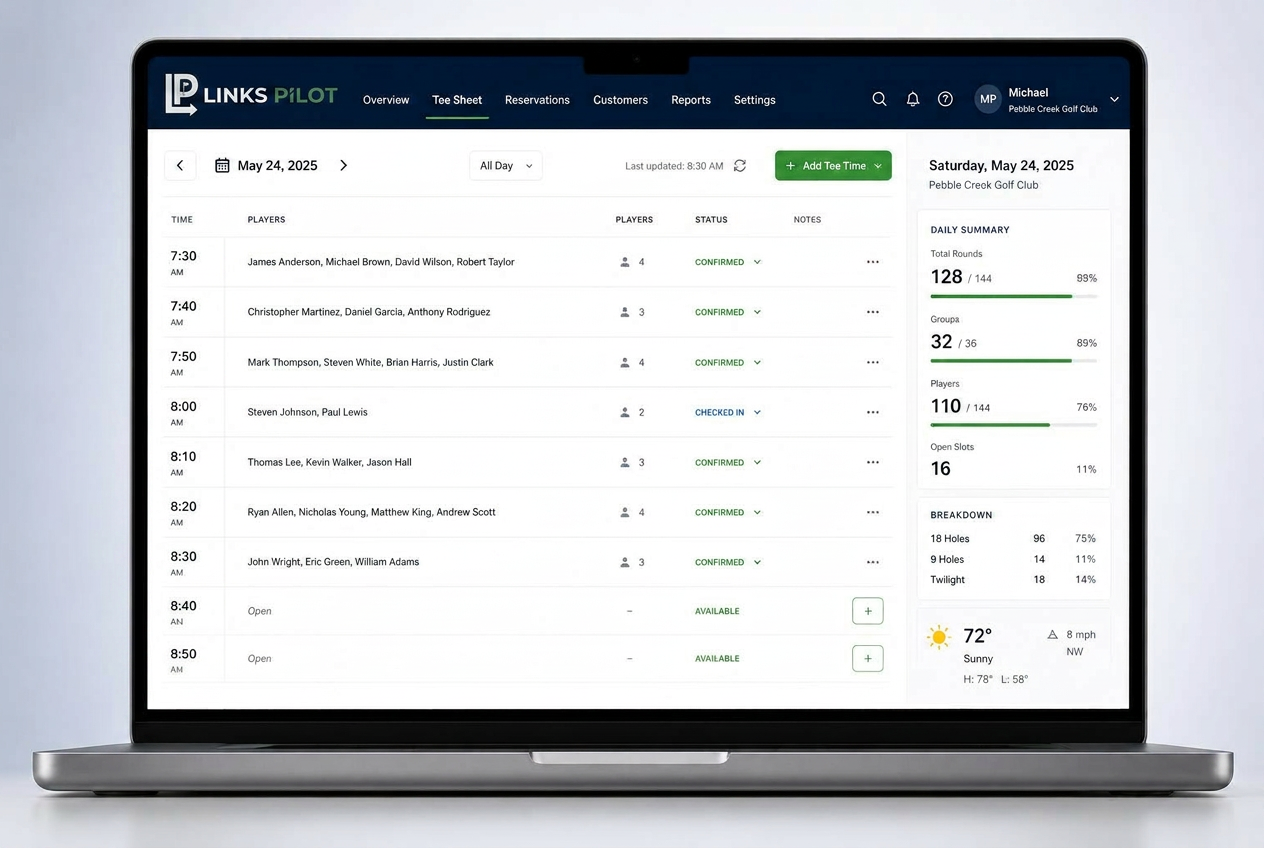Add booking to 8:50 open slot

coord(868,658)
